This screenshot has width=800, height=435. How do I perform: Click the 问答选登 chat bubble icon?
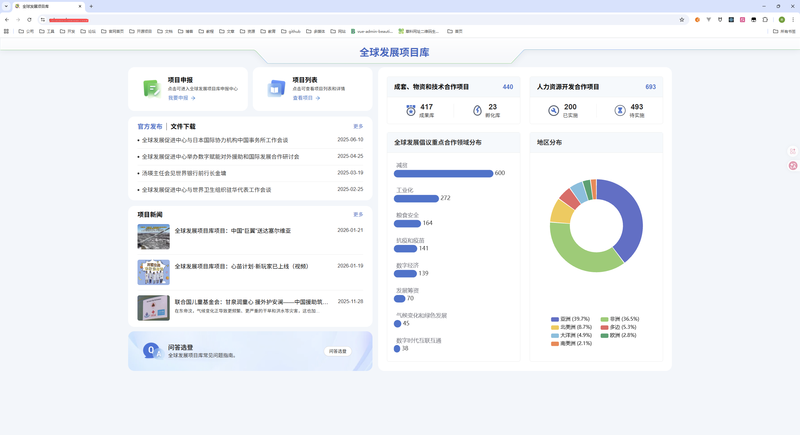(x=151, y=350)
